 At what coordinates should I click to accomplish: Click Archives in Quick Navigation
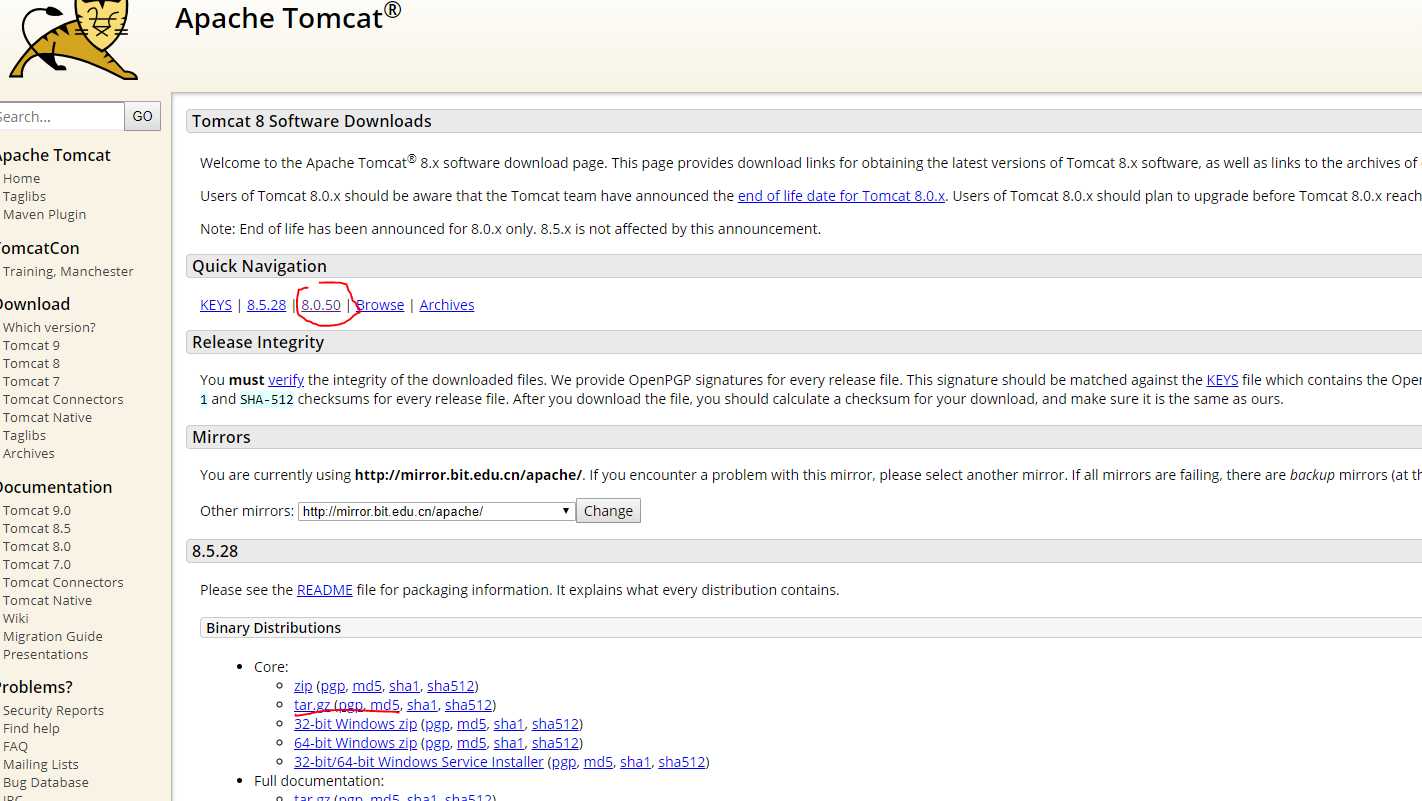[x=447, y=305]
